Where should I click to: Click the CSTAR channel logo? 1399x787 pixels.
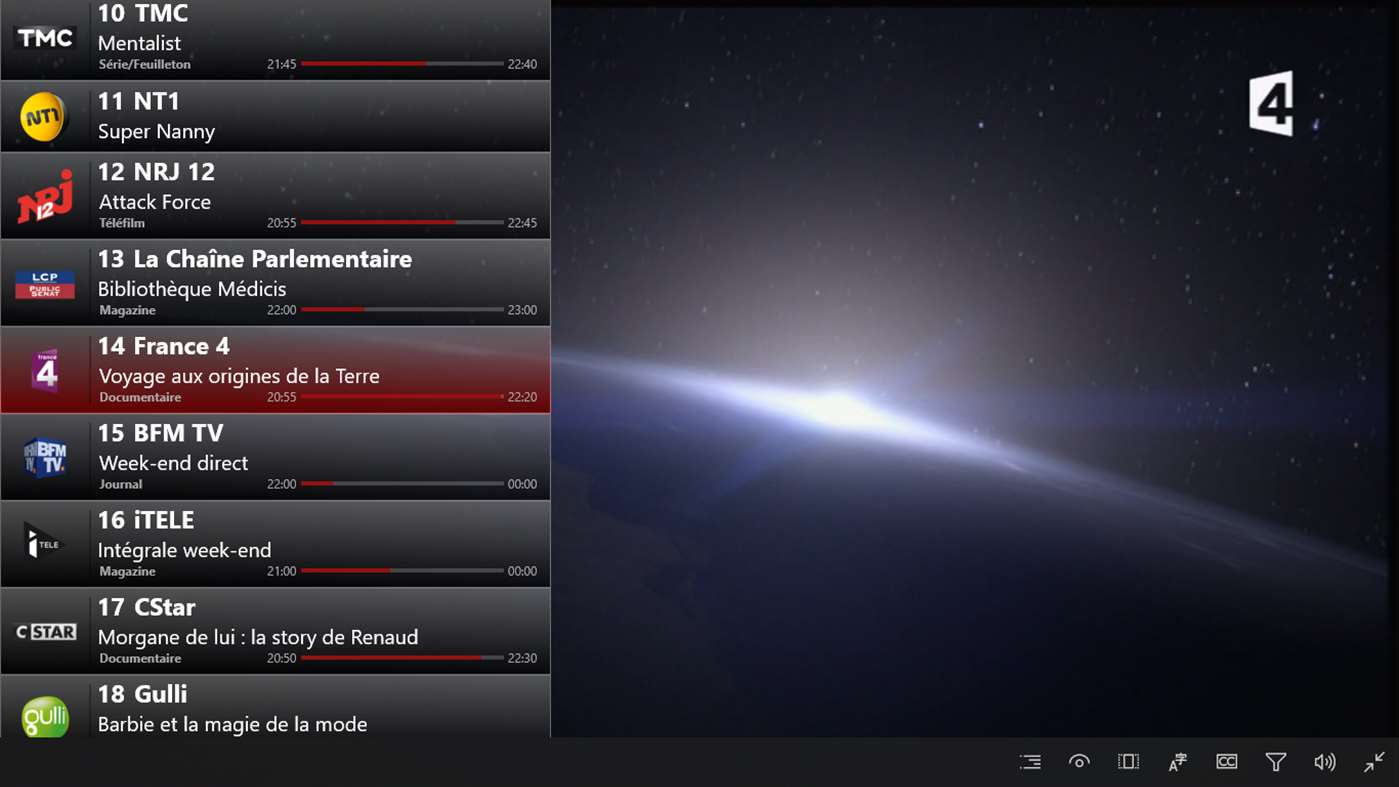45,632
